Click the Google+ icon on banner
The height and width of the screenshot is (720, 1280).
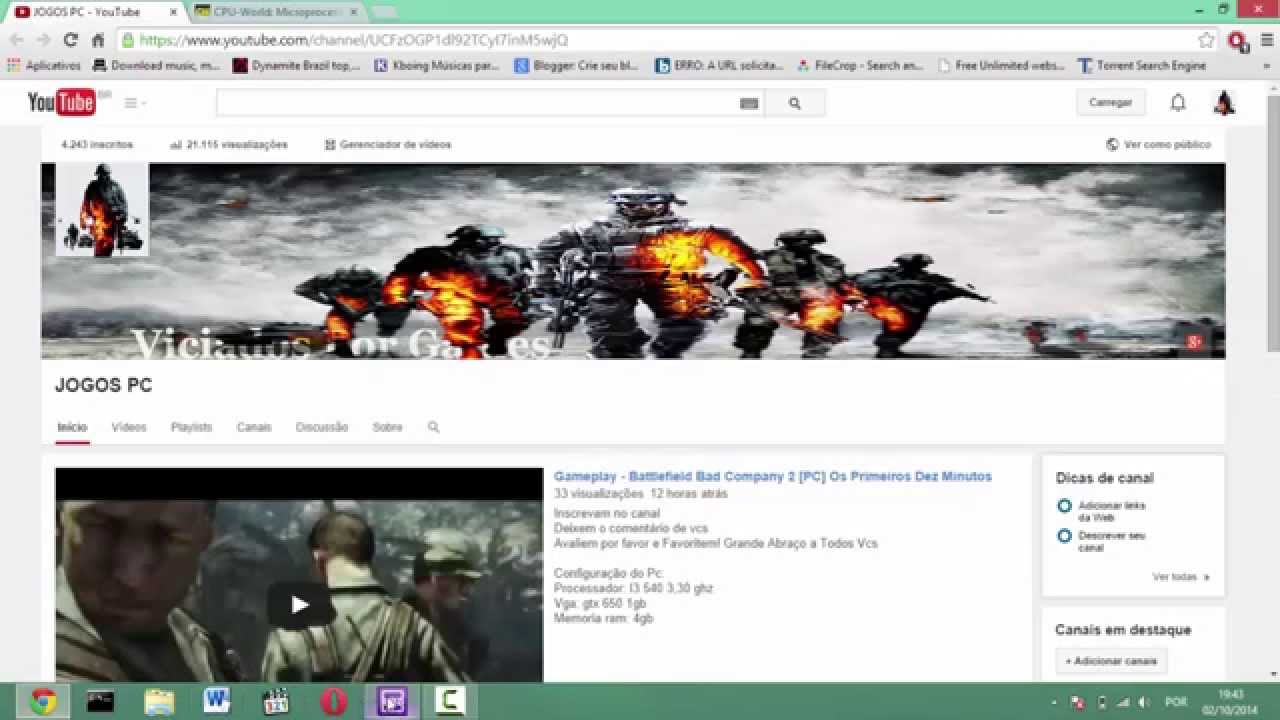[x=1193, y=342]
